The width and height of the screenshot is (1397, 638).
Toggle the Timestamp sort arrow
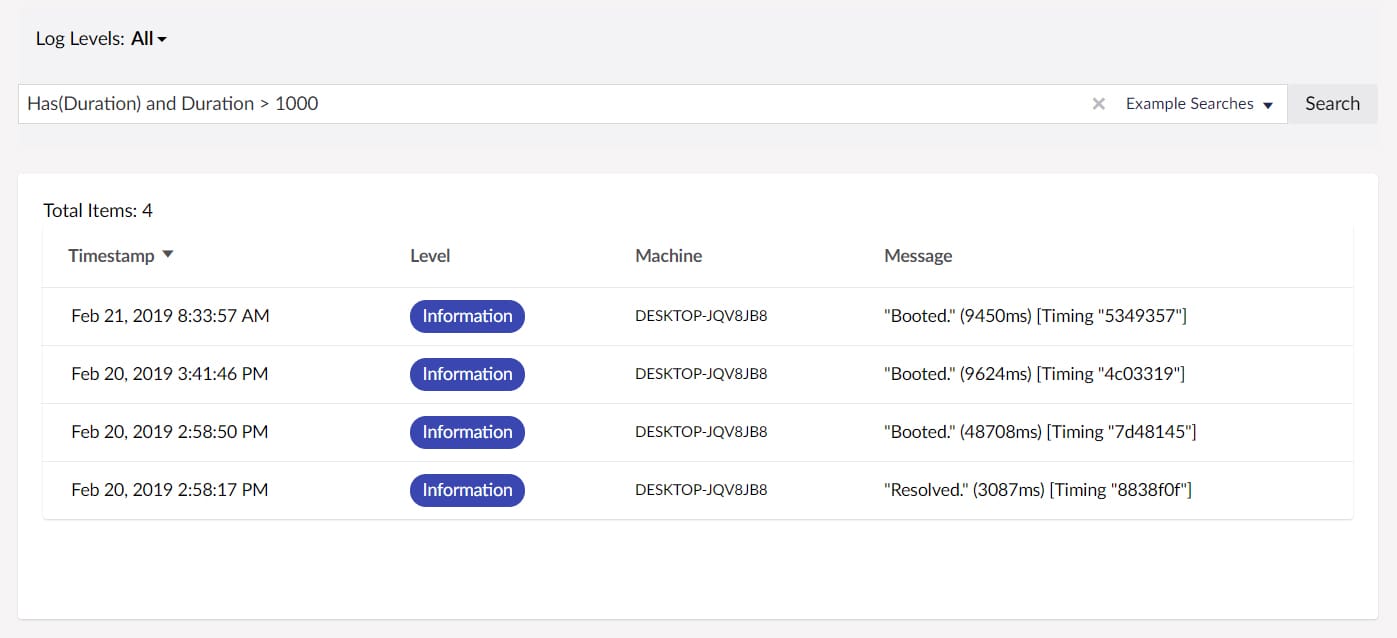click(168, 255)
